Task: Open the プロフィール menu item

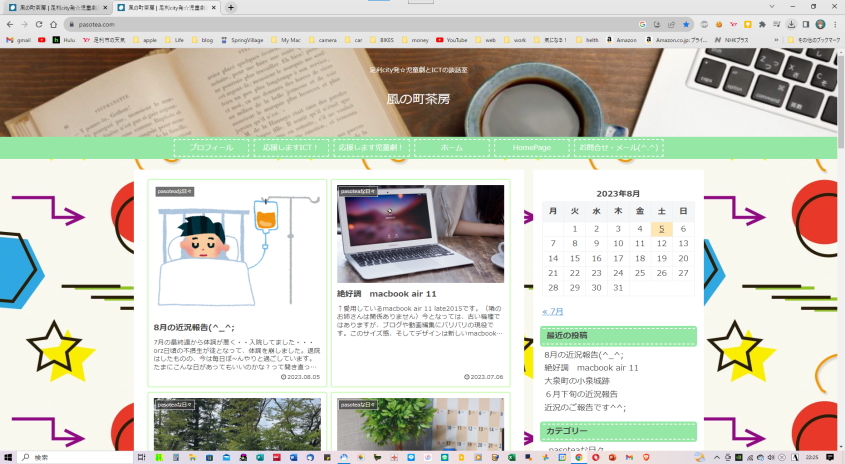Action: click(x=211, y=148)
